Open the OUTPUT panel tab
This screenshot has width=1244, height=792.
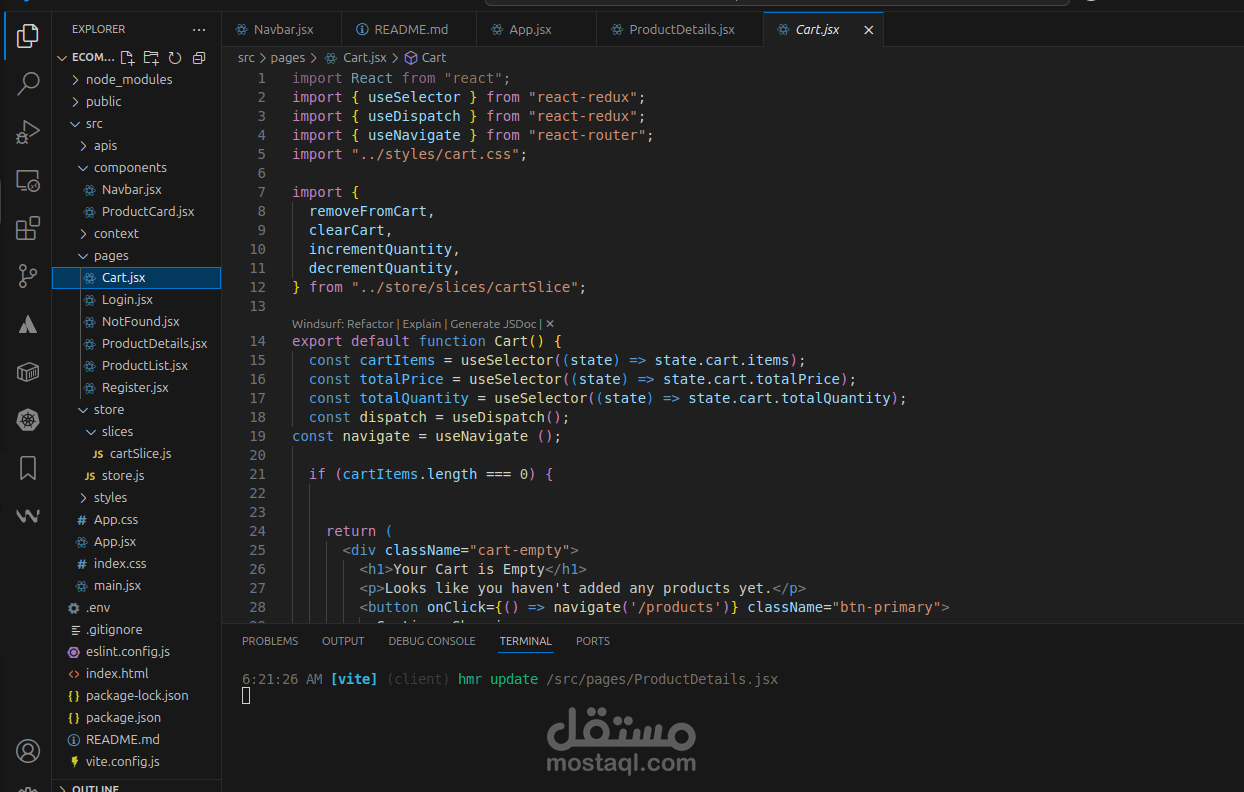(x=343, y=641)
